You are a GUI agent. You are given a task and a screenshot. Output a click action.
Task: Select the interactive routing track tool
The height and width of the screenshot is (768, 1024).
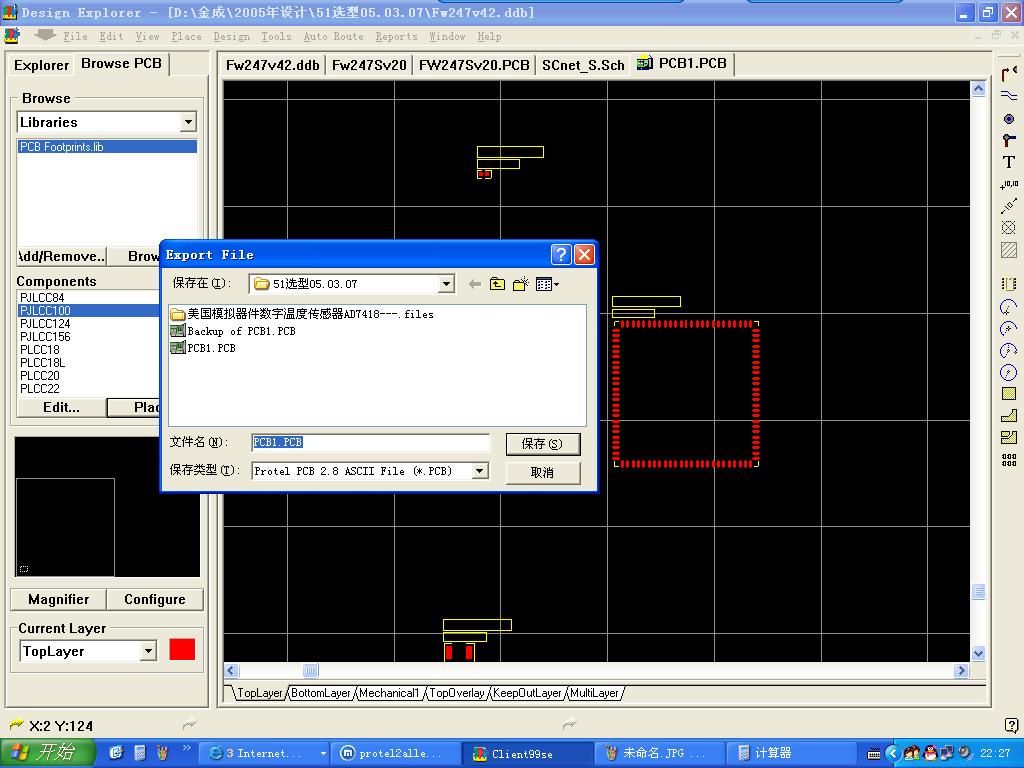pos(1009,74)
